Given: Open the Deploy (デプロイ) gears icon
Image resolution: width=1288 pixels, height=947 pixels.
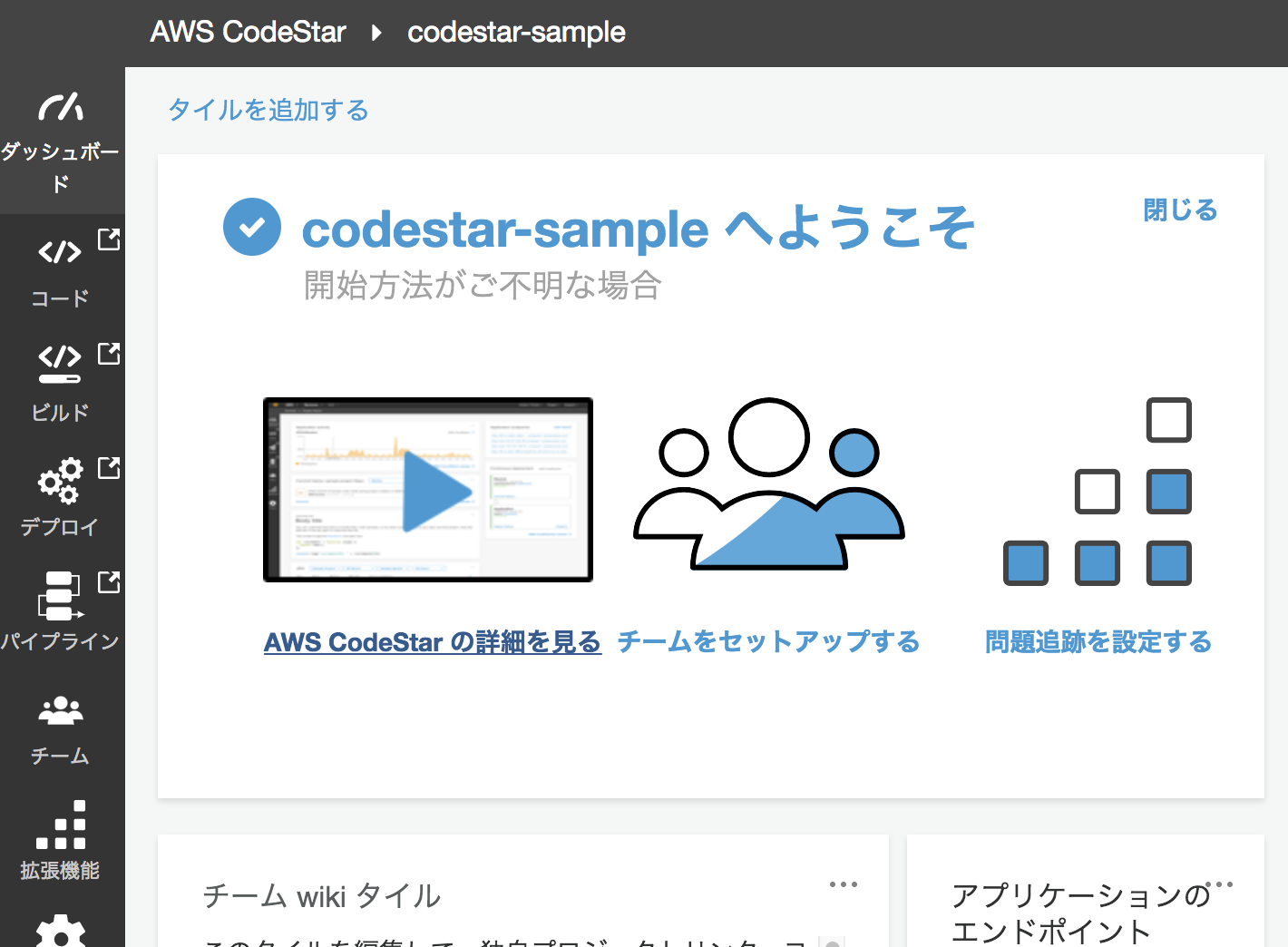Looking at the screenshot, I should [x=60, y=480].
